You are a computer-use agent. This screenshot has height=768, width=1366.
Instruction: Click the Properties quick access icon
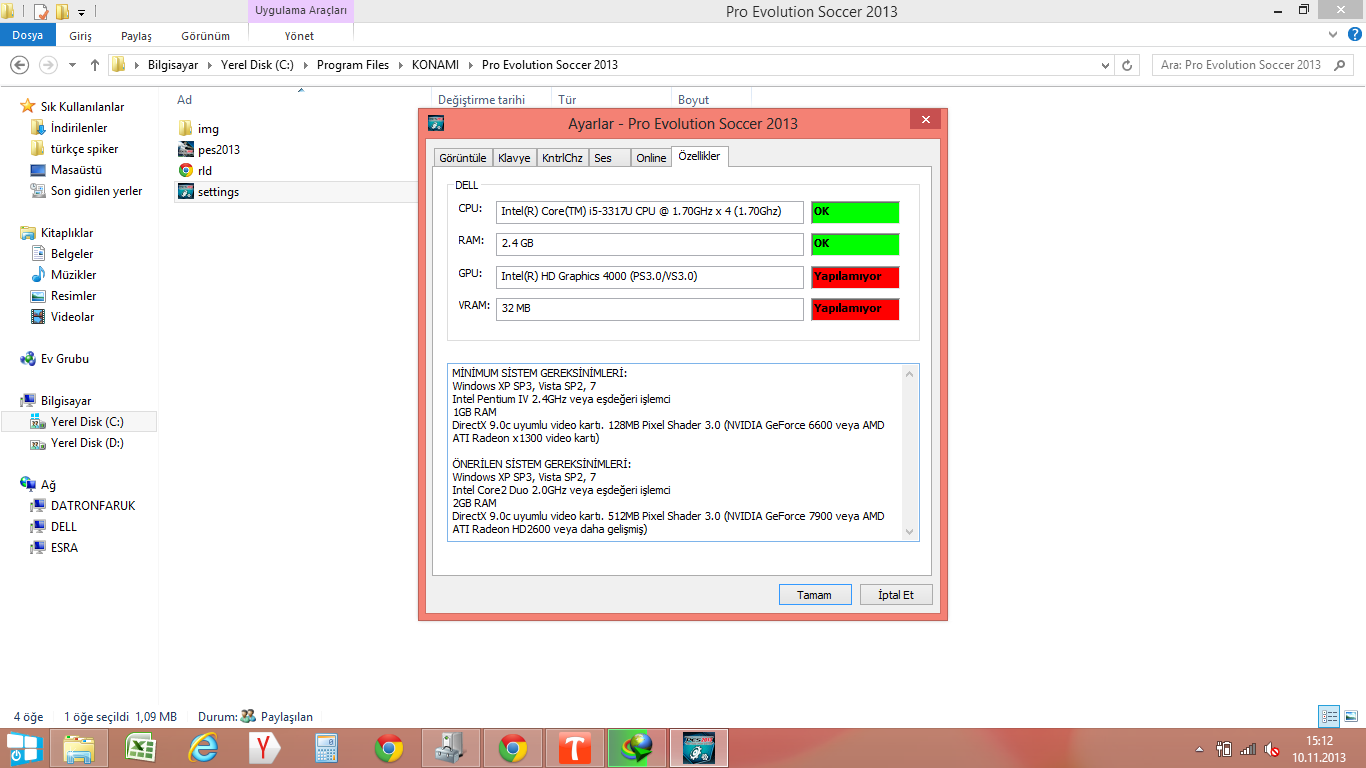coord(41,12)
